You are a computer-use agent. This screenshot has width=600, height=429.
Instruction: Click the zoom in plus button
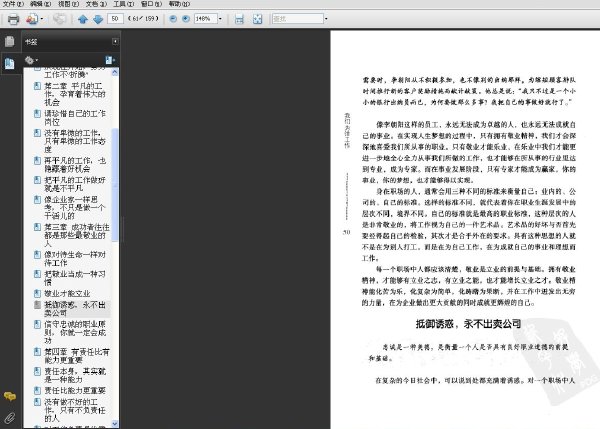(186, 19)
